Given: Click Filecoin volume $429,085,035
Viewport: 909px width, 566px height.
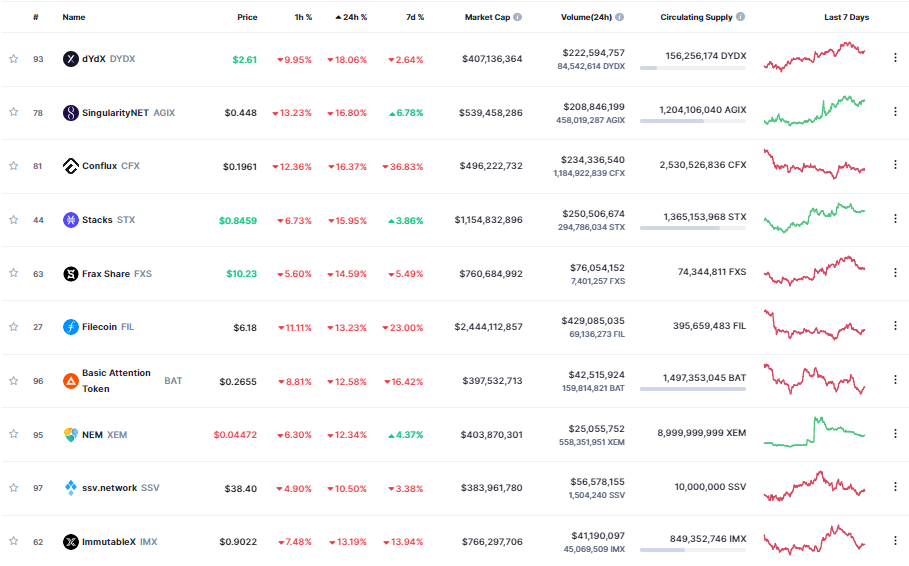Looking at the screenshot, I should 592,321.
